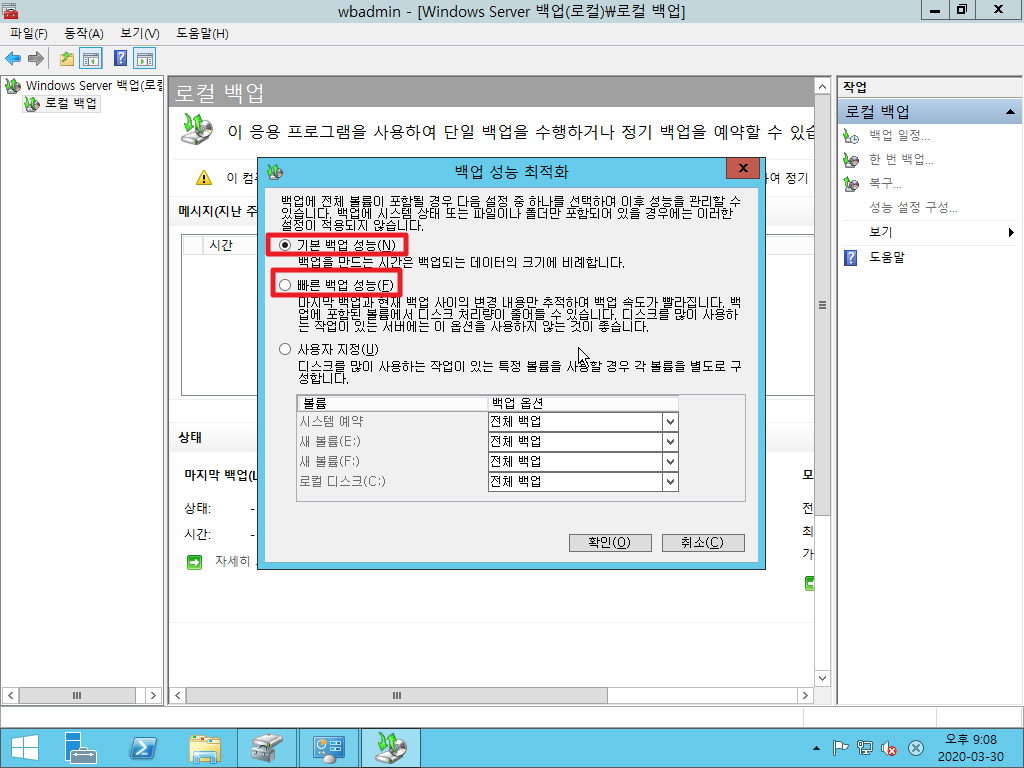The width and height of the screenshot is (1024, 768).
Task: Click 백업 옵션 column header
Action: point(583,404)
